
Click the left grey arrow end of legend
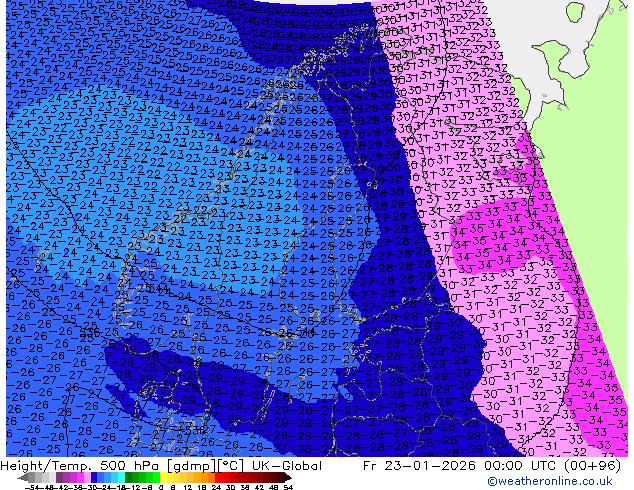coord(23,477)
